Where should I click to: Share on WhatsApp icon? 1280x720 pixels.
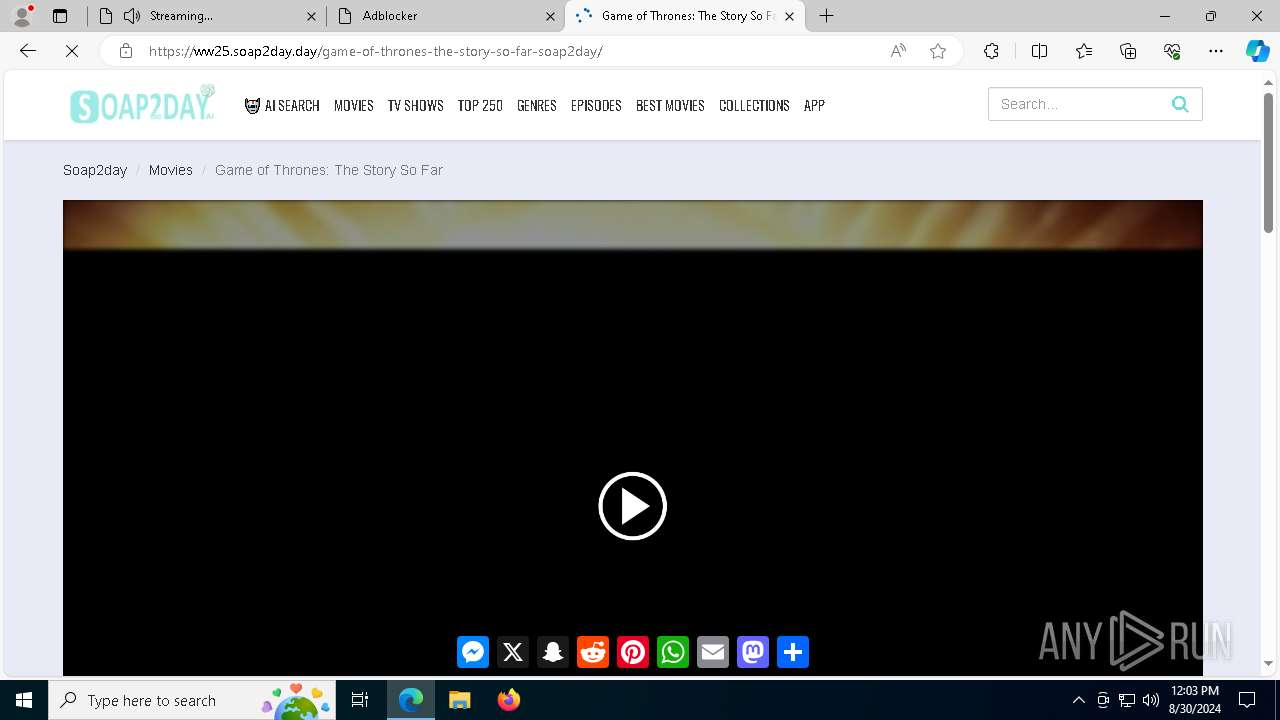[673, 652]
